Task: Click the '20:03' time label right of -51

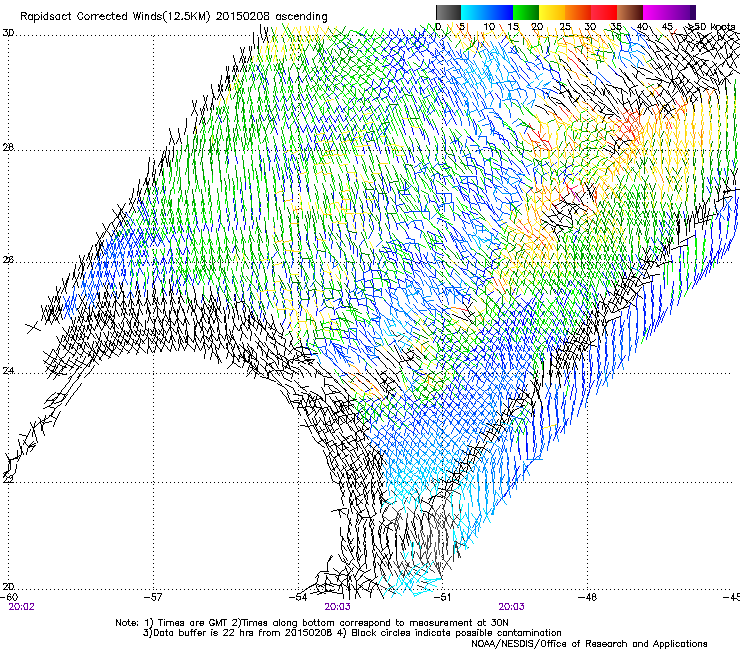Action: (x=512, y=607)
